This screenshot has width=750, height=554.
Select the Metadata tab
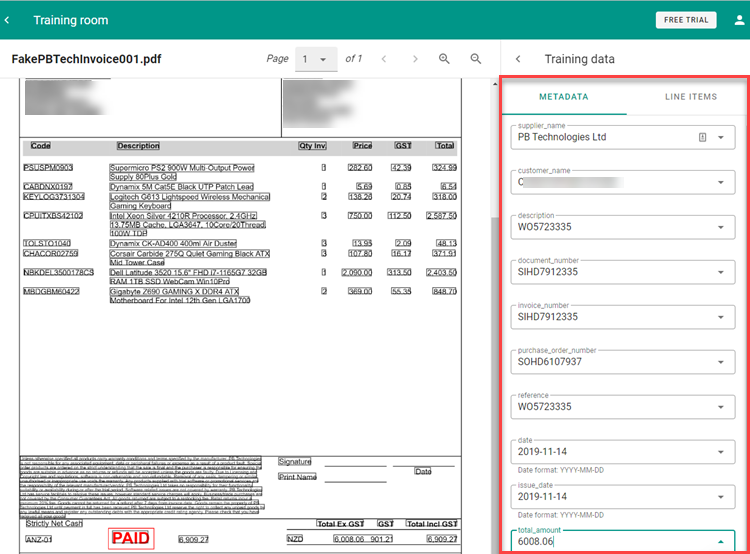point(564,97)
